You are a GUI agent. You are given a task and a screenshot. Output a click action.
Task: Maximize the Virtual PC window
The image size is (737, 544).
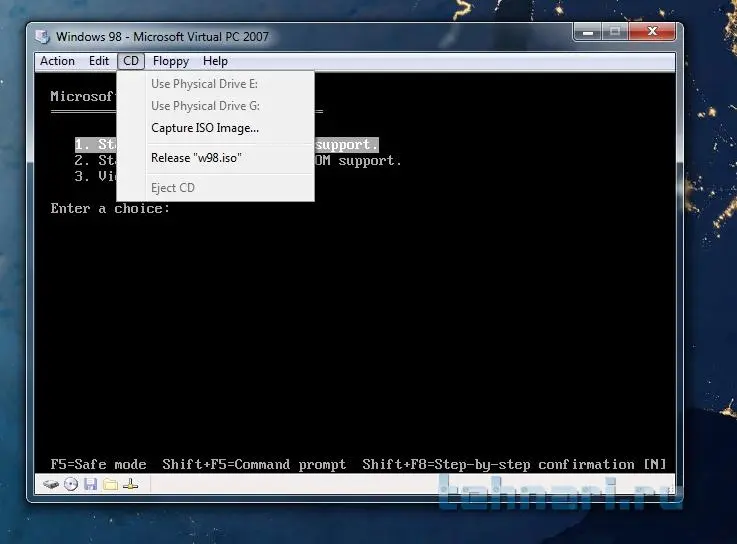tap(615, 32)
